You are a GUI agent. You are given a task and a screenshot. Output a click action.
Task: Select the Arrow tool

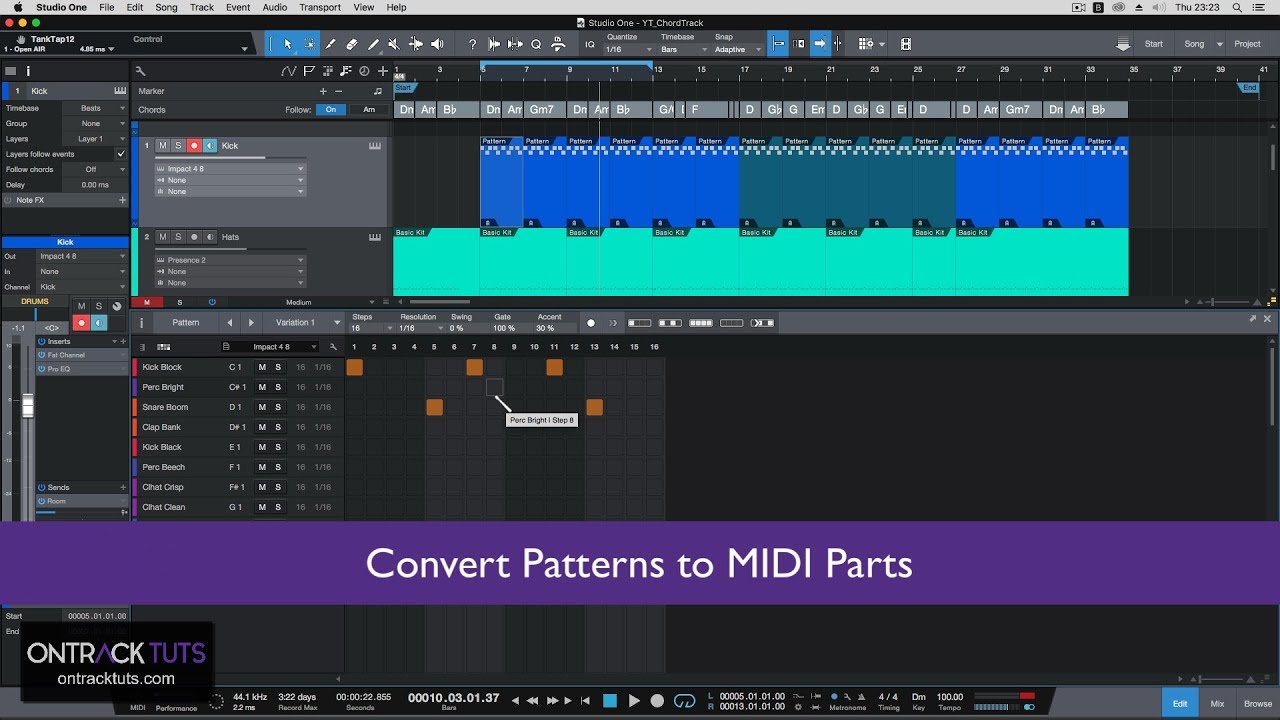point(287,44)
